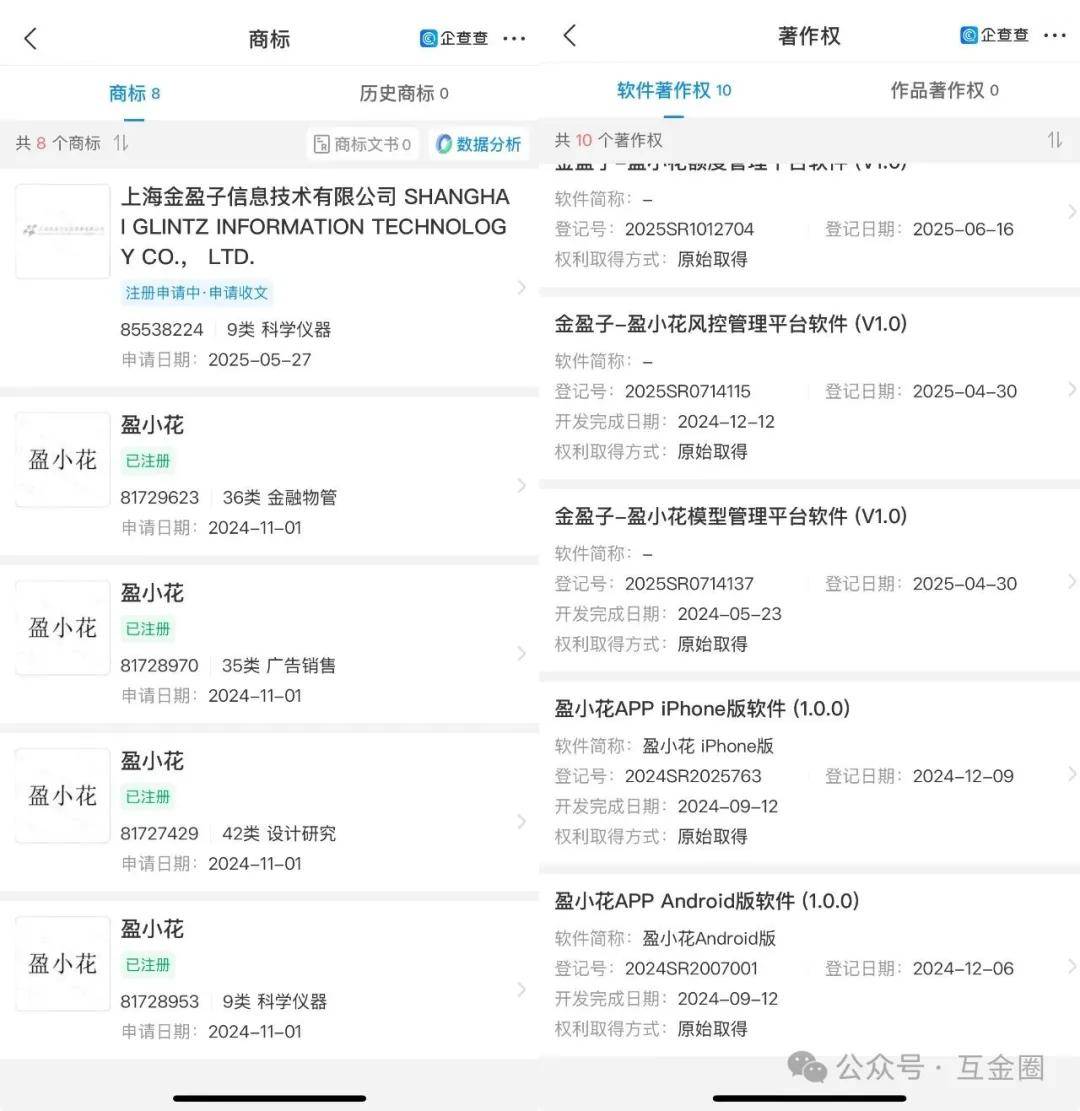Open 盈小花 35类 广告销售 trademark thumbnail

pos(62,628)
